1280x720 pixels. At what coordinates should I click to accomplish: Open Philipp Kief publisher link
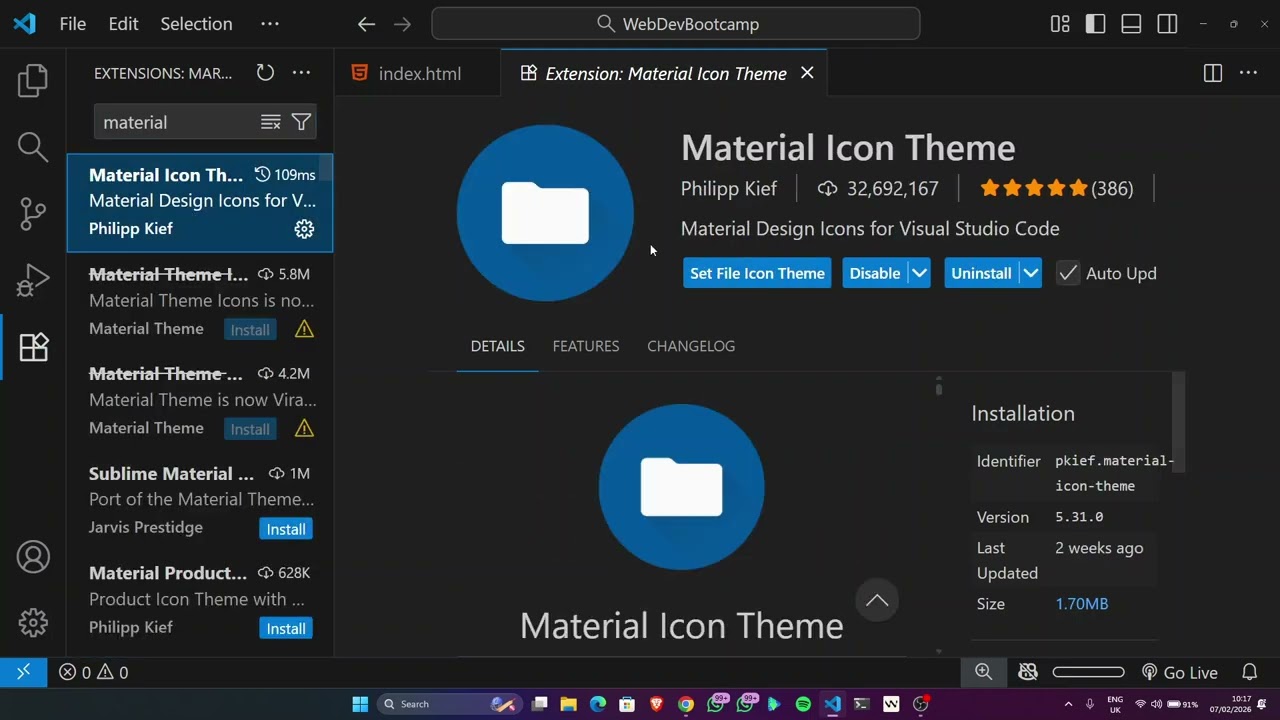[x=729, y=188]
